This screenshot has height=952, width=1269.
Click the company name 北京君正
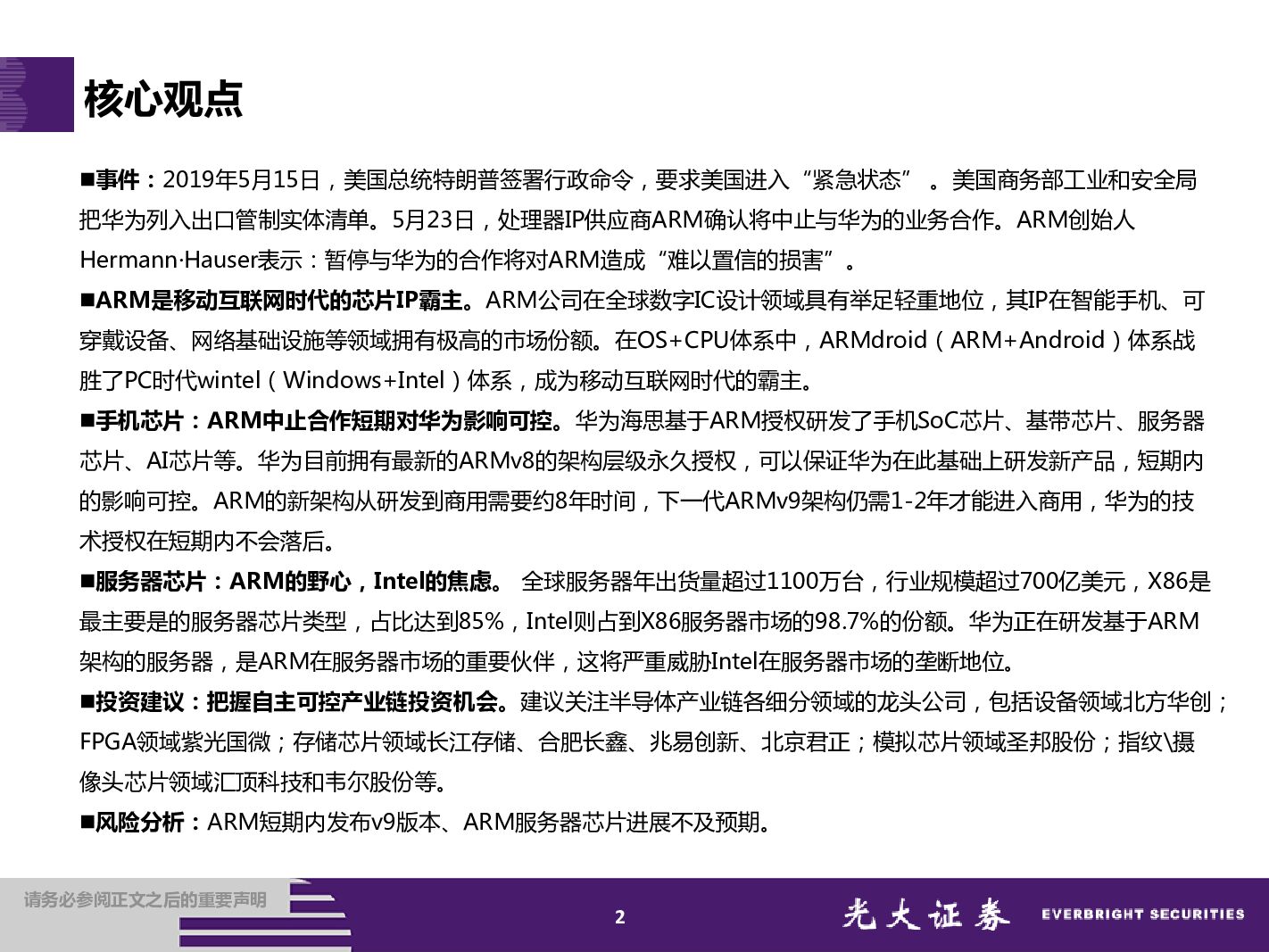806,742
